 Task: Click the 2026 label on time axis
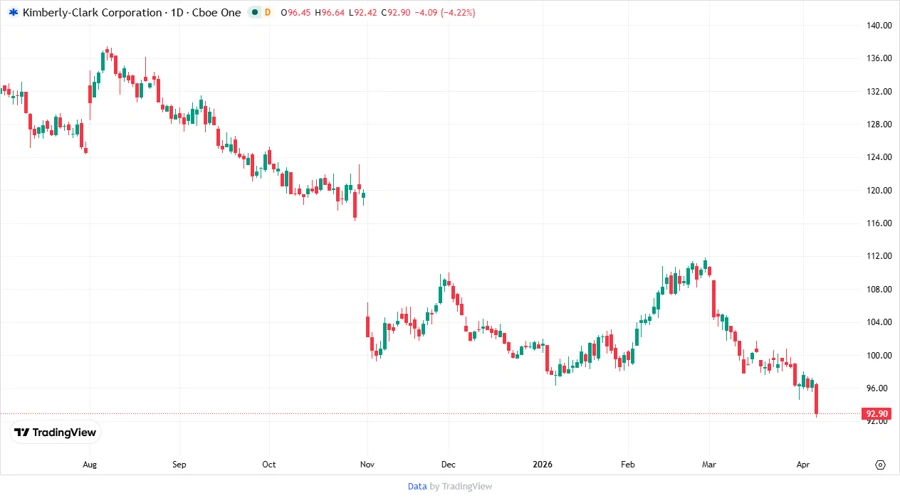[542, 464]
